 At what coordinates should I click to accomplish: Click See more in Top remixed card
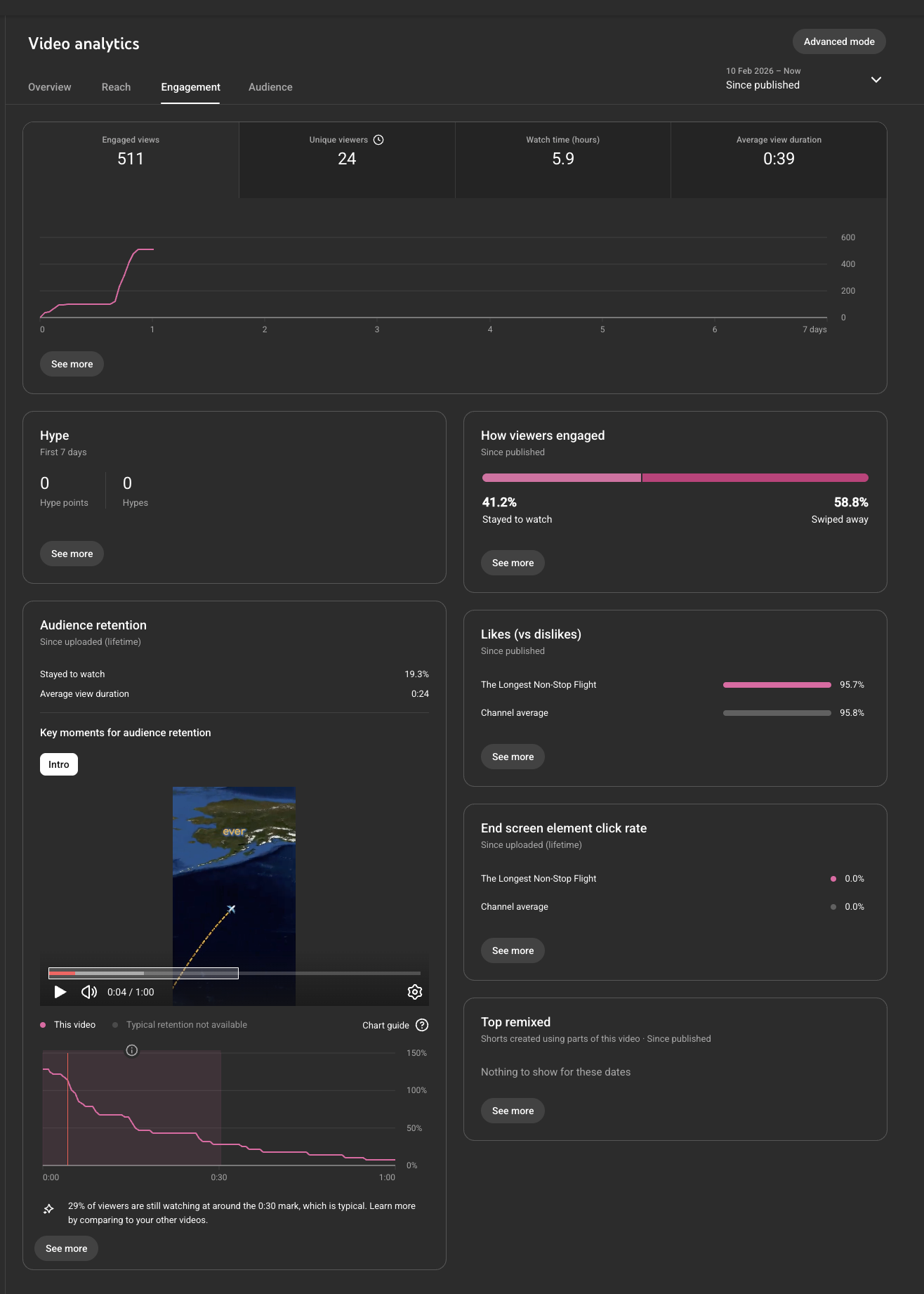click(x=513, y=1111)
